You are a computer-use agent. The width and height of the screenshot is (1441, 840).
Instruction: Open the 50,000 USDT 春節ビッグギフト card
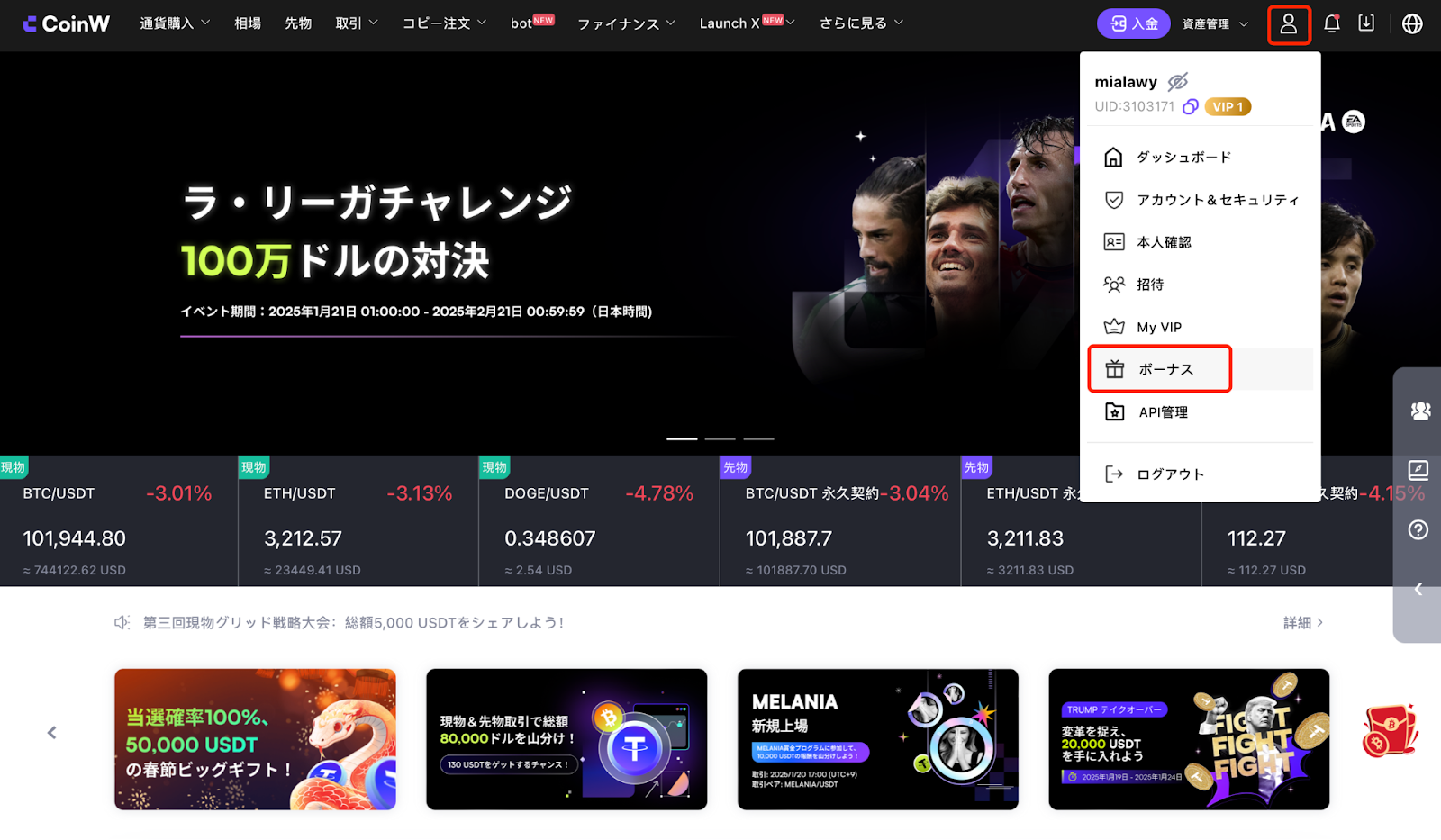click(x=255, y=739)
